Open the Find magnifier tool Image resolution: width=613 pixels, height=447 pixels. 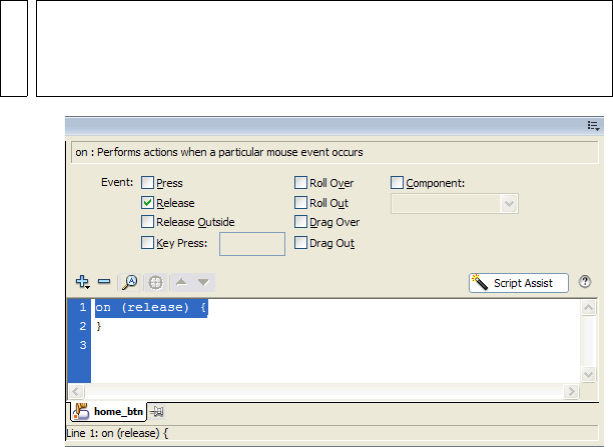pyautogui.click(x=131, y=283)
